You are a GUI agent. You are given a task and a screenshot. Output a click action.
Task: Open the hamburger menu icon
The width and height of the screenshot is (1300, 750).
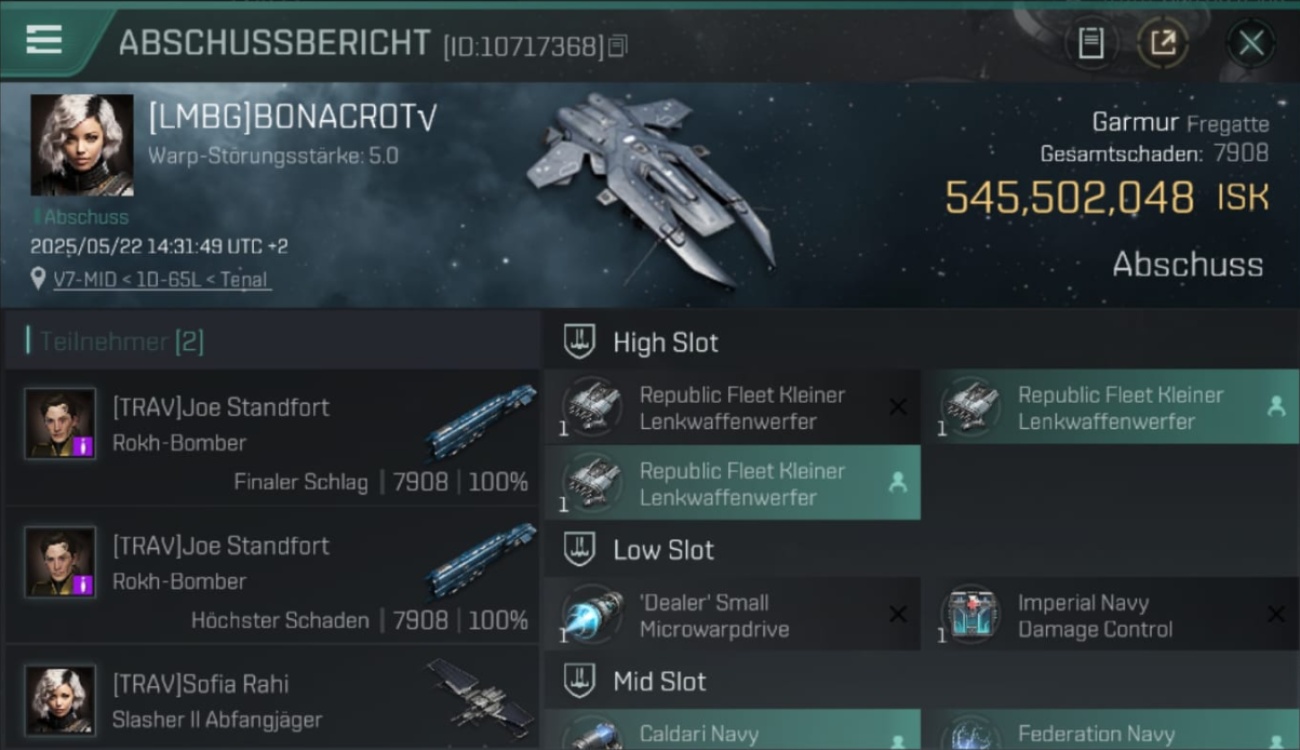coord(44,41)
